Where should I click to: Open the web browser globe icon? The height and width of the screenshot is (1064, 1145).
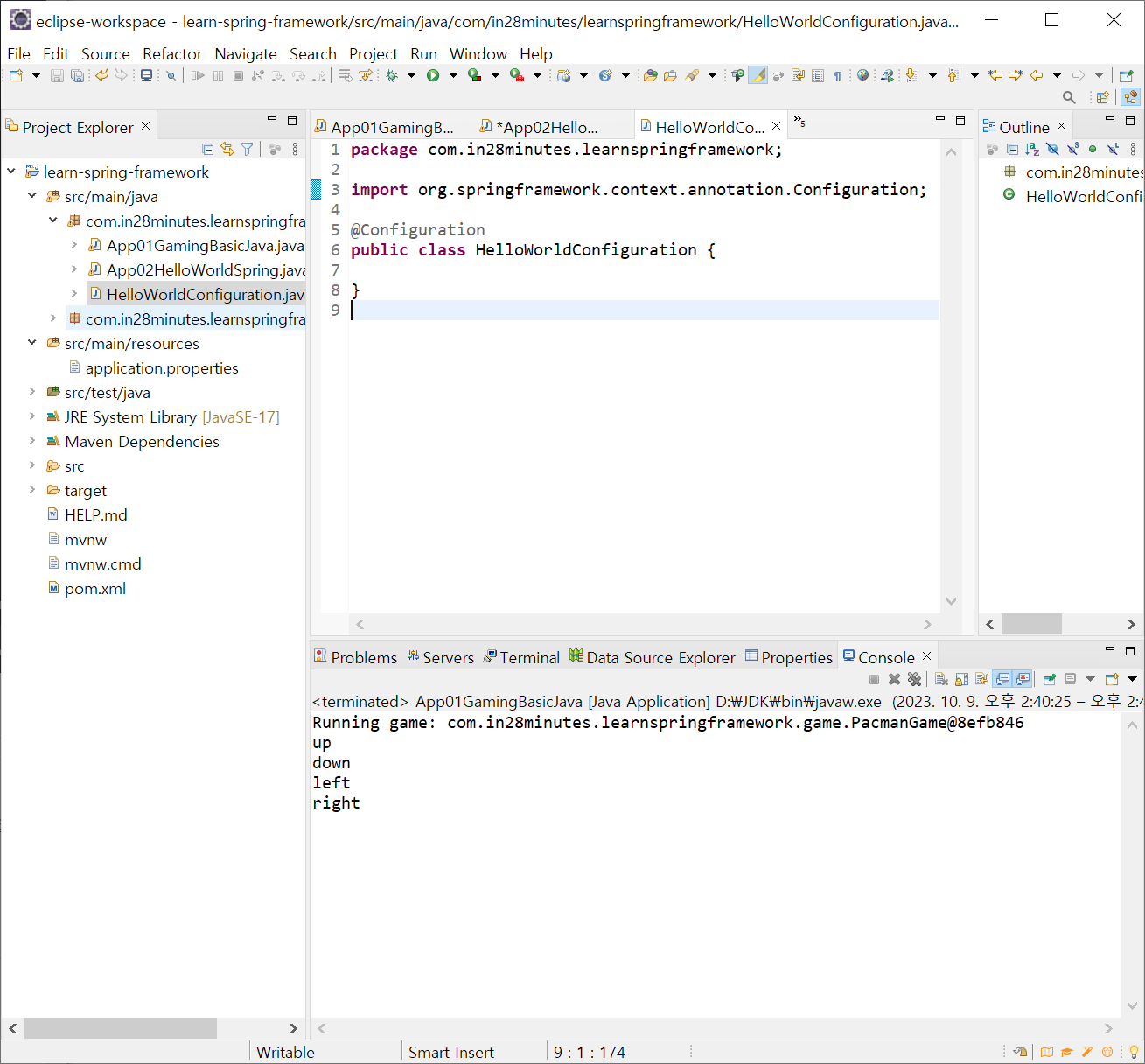(x=863, y=75)
